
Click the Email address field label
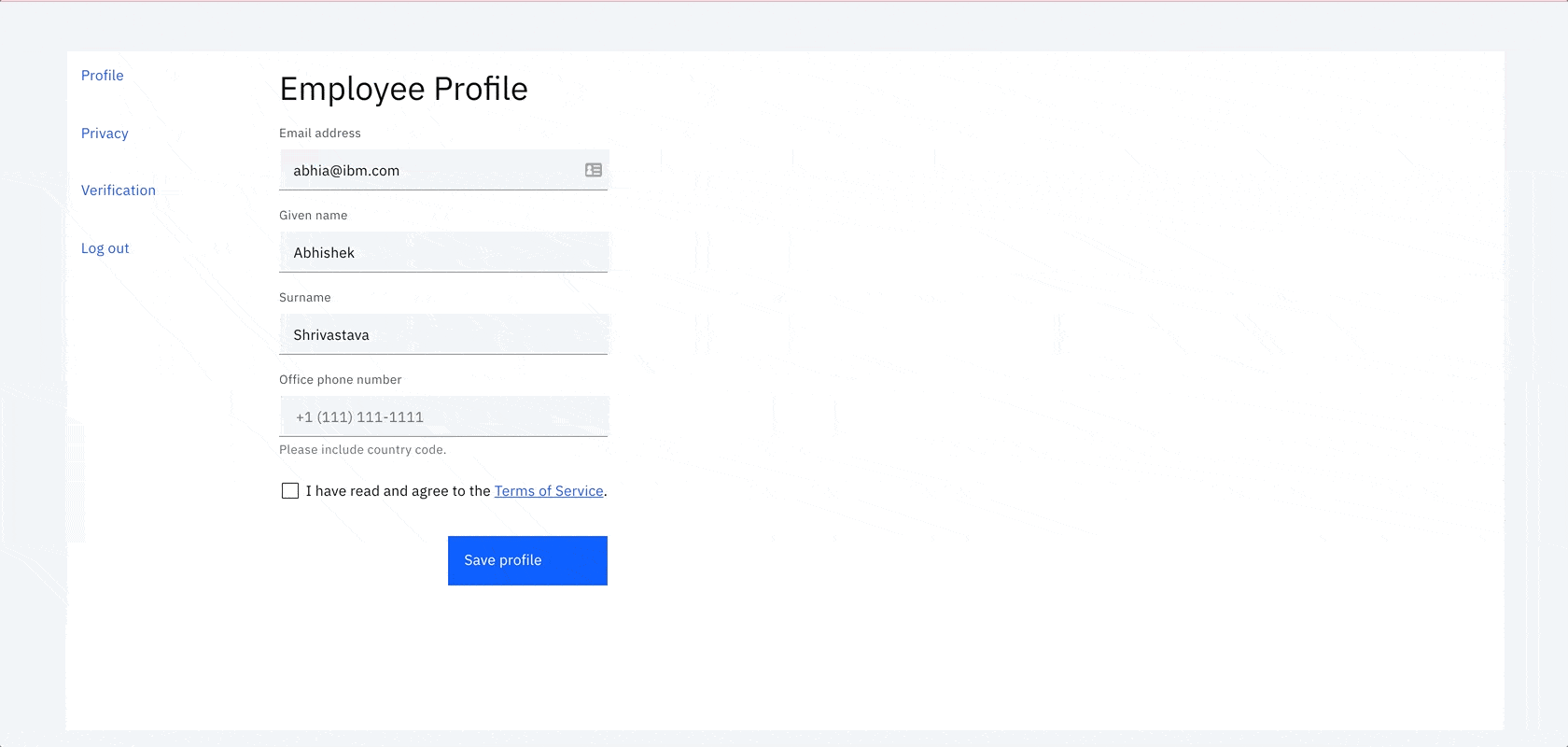(x=320, y=134)
